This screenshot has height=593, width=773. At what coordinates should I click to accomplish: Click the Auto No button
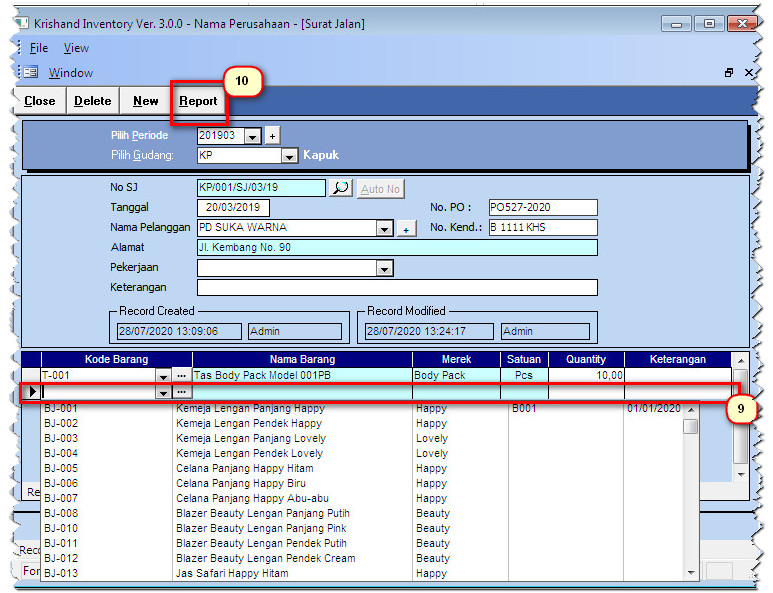click(380, 189)
